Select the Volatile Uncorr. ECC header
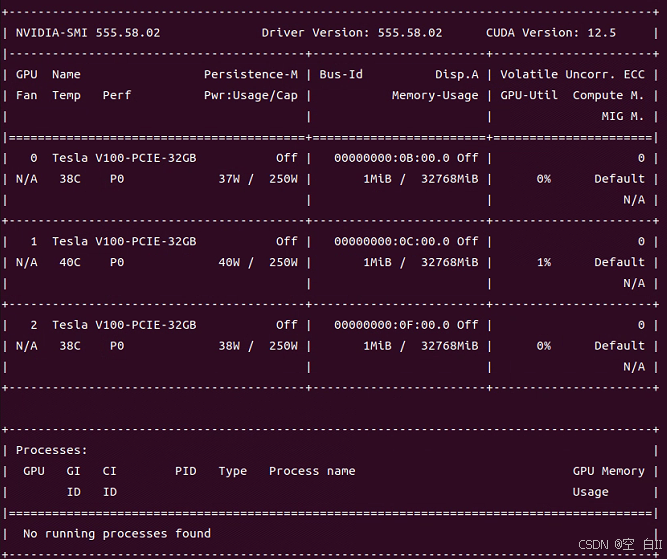 point(572,74)
